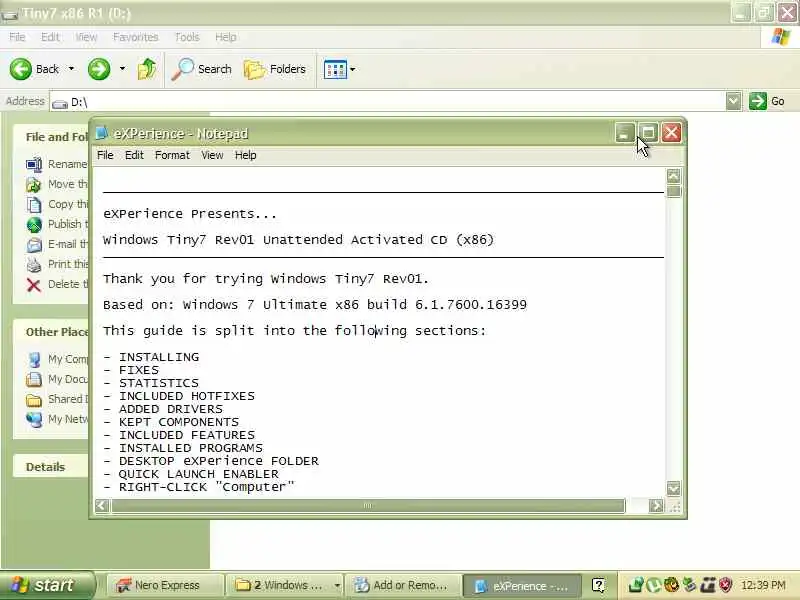Click the E-mail this file icon
This screenshot has height=600, width=800.
34,244
